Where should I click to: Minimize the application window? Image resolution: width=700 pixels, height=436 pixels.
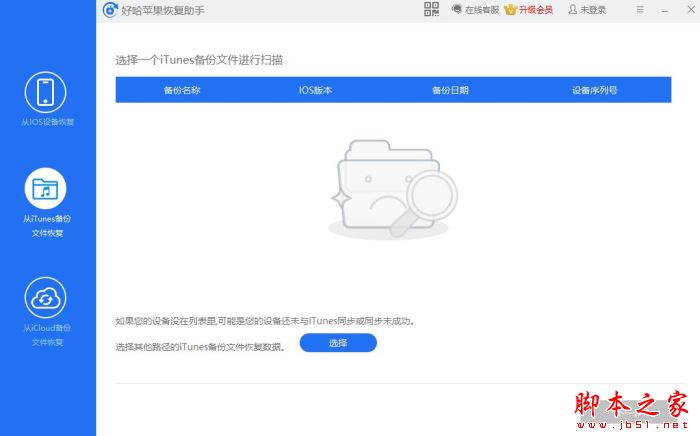(665, 10)
